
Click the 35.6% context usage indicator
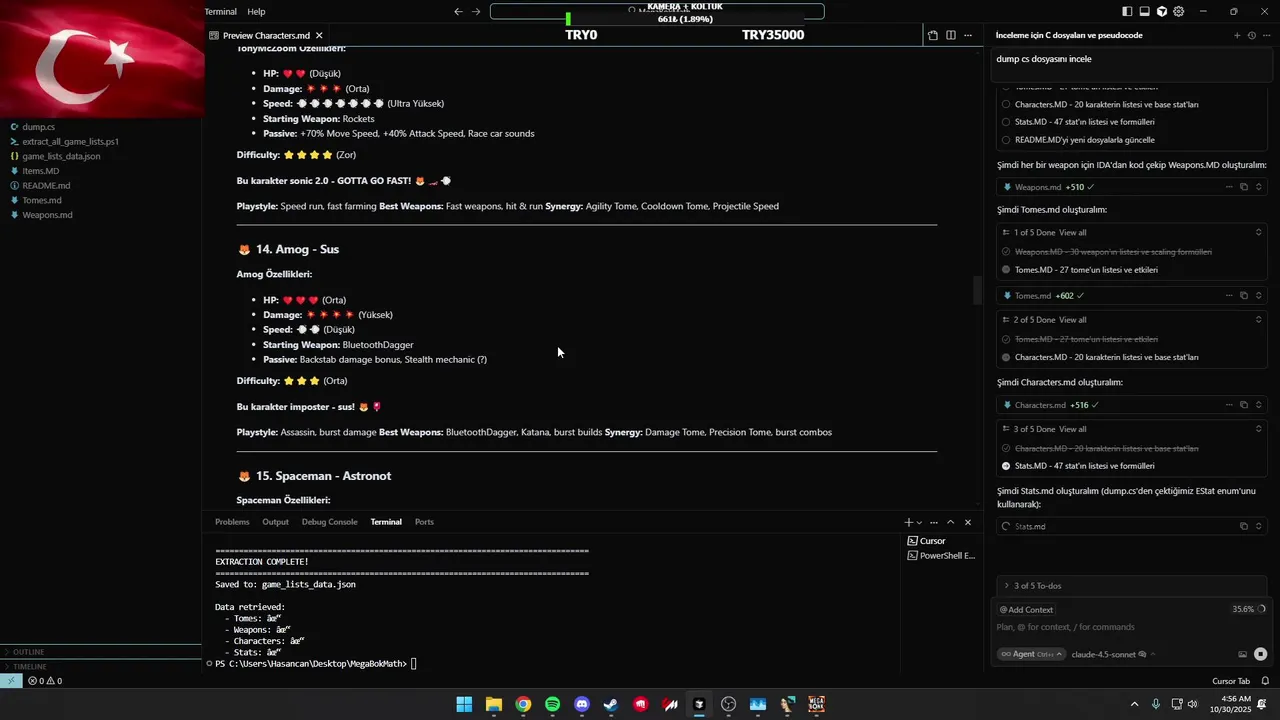click(x=1248, y=609)
